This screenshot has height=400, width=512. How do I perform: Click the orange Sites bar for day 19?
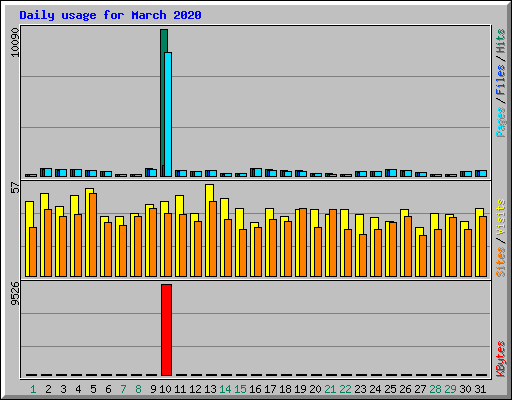(x=303, y=242)
